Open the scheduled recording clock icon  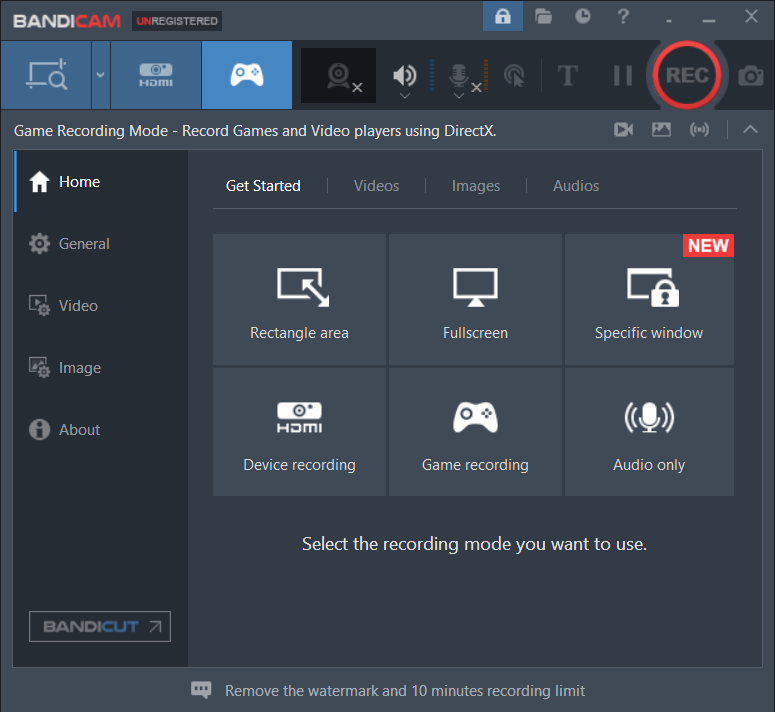click(583, 16)
